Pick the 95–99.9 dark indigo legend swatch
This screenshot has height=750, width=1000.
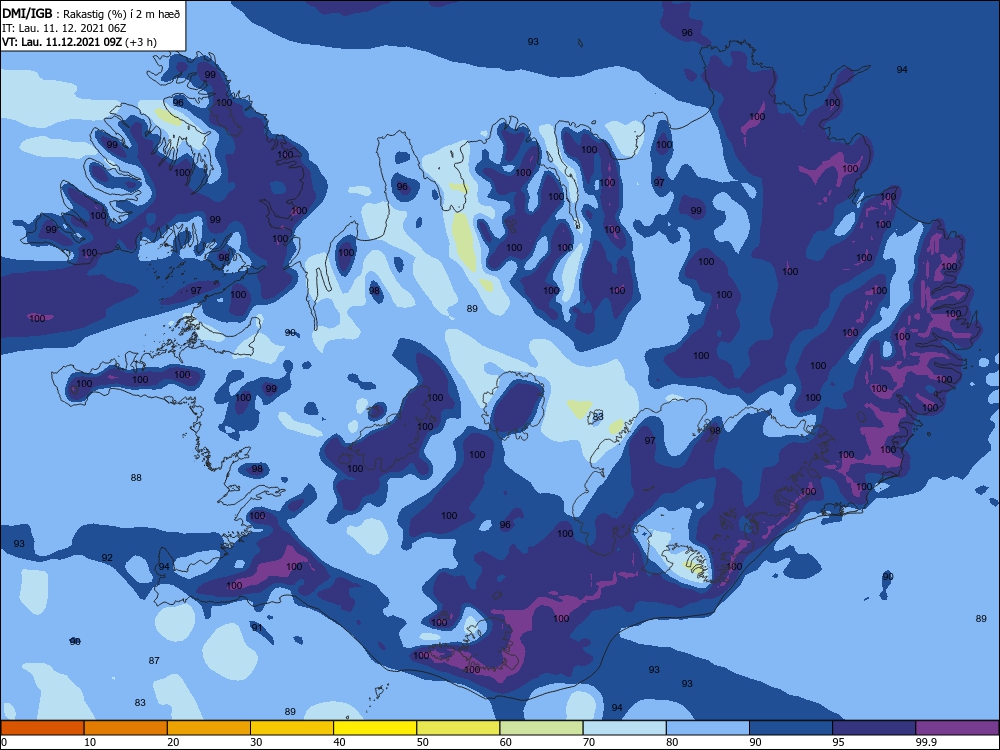click(x=874, y=728)
